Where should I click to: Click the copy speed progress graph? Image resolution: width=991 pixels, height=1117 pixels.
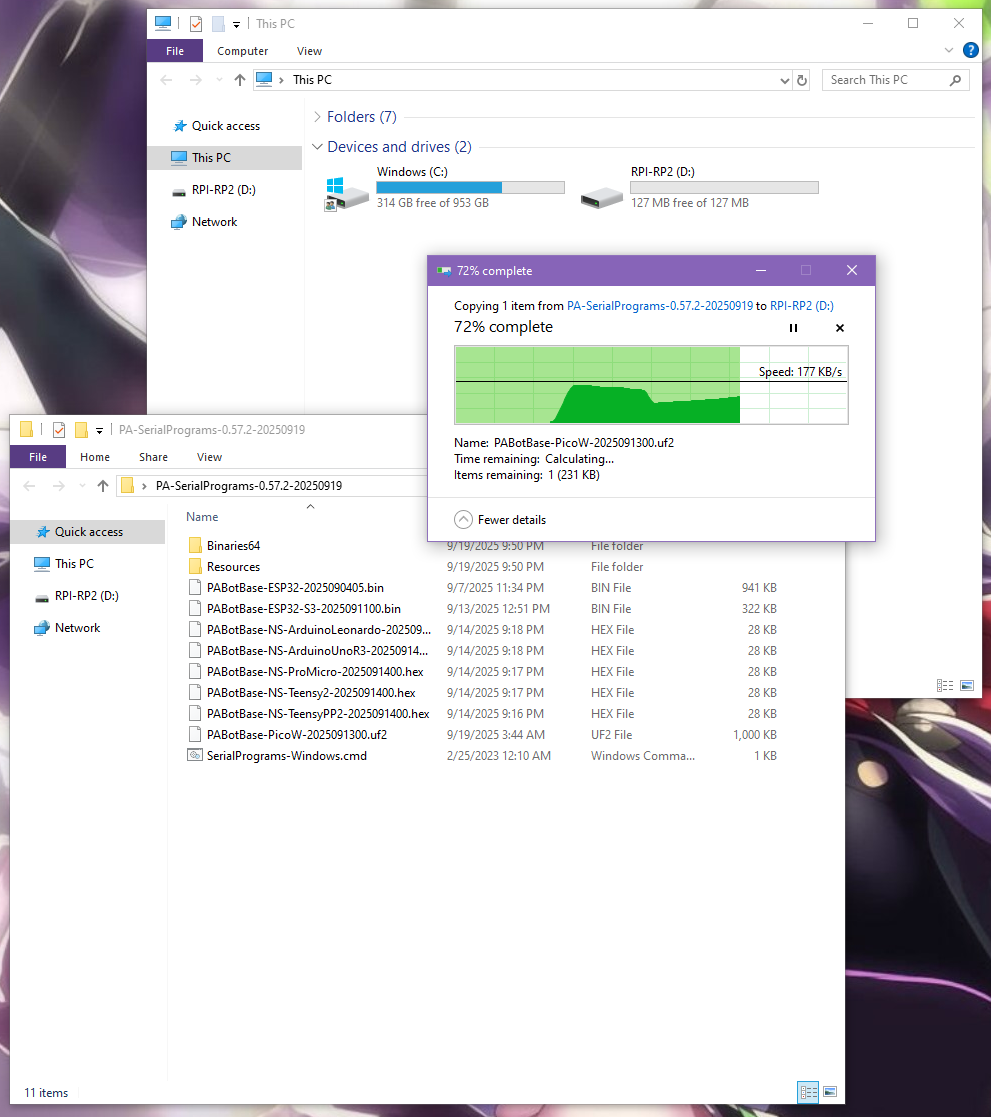pyautogui.click(x=650, y=385)
